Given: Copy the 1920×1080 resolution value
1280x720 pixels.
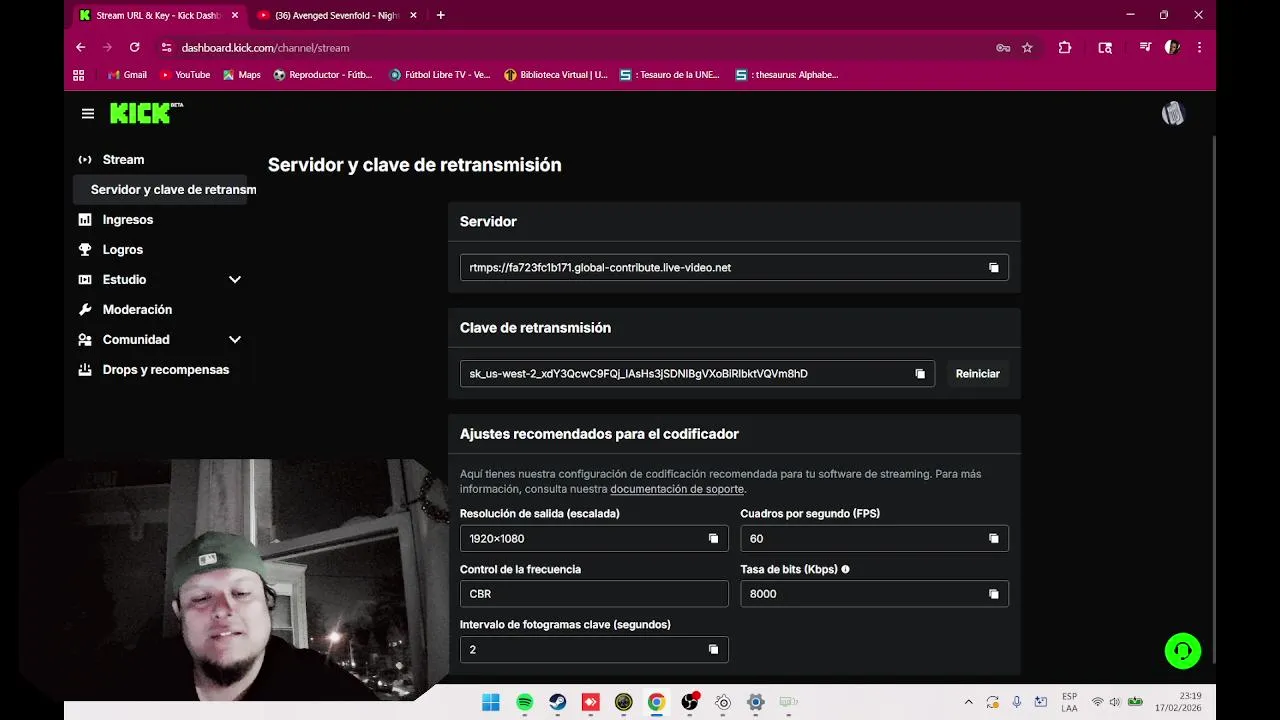Looking at the screenshot, I should pos(713,538).
